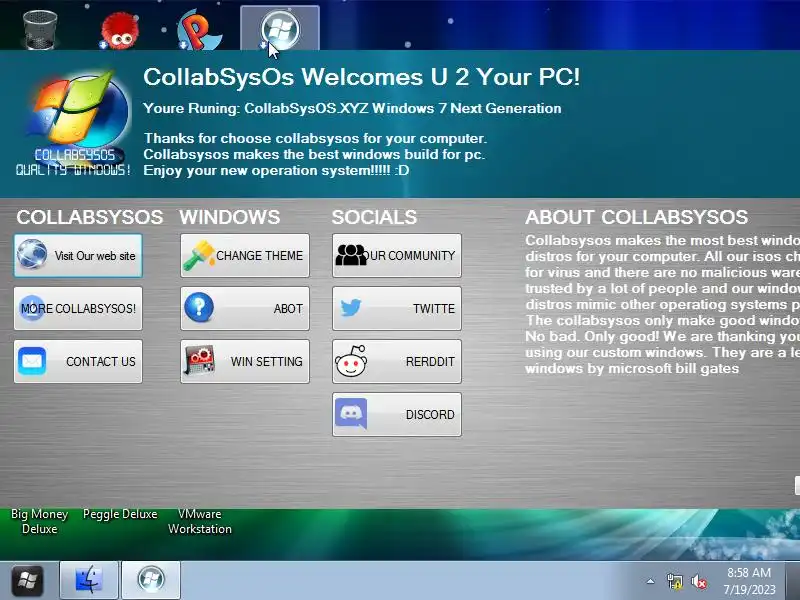Open WIN SETTING button
800x600 pixels.
tap(245, 361)
